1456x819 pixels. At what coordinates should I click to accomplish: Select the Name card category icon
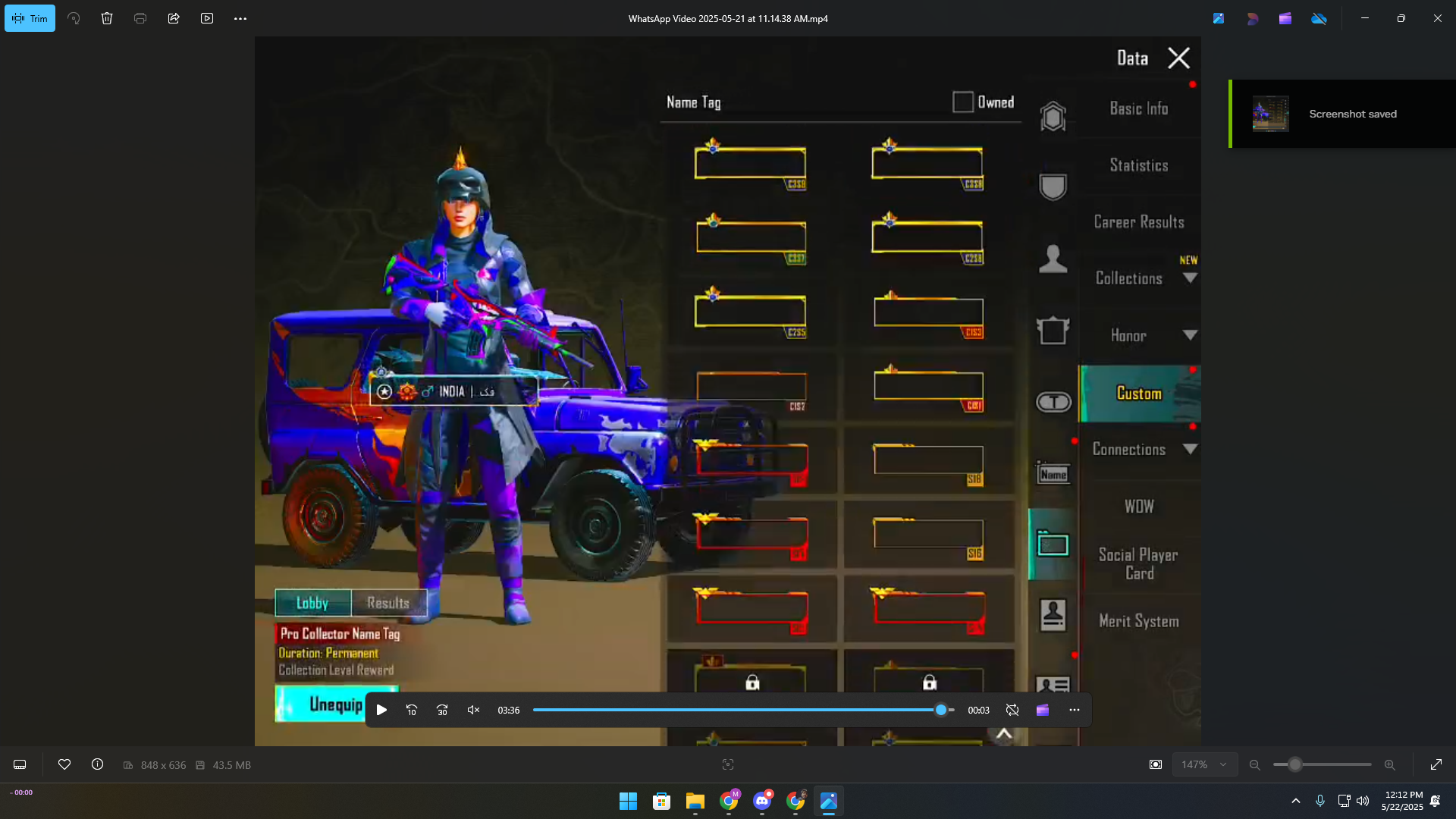(x=1053, y=473)
